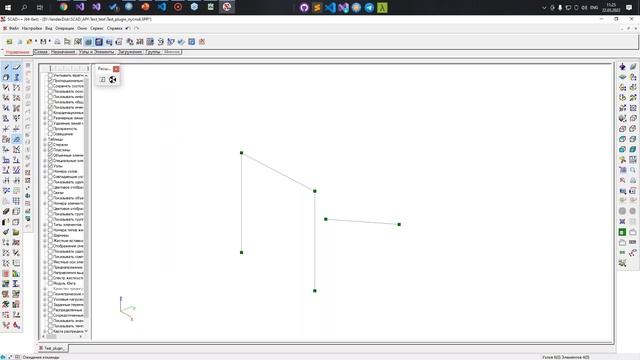Click the highlighted dark-blue grid icon in main toolbar
640x360 pixels.
pyautogui.click(x=99, y=42)
